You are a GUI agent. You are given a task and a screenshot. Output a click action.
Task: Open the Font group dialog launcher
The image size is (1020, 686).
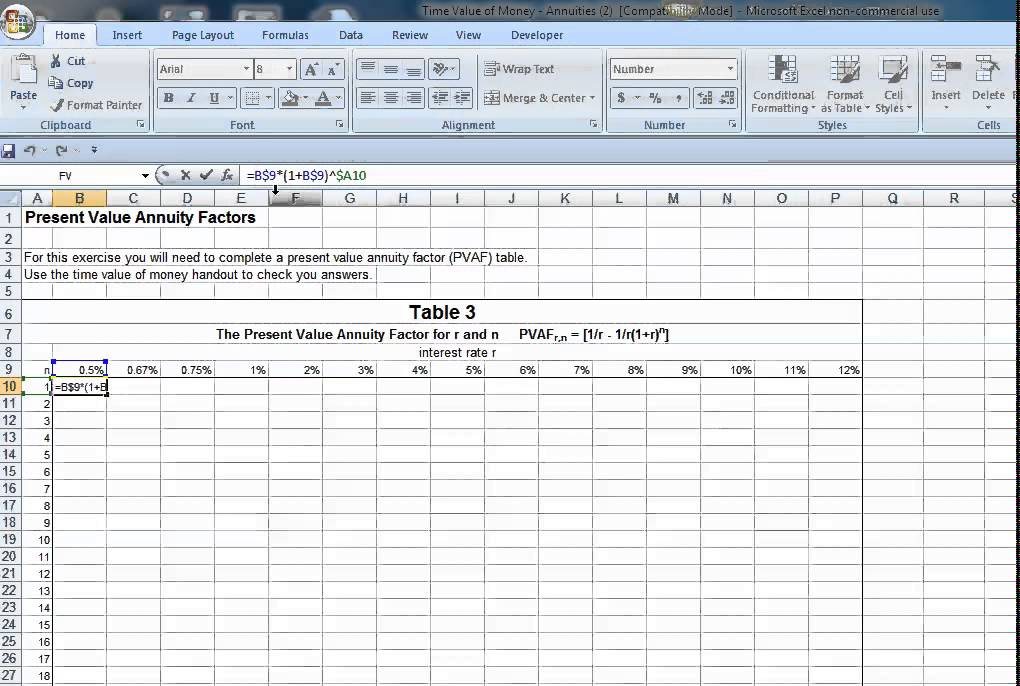pos(339,124)
